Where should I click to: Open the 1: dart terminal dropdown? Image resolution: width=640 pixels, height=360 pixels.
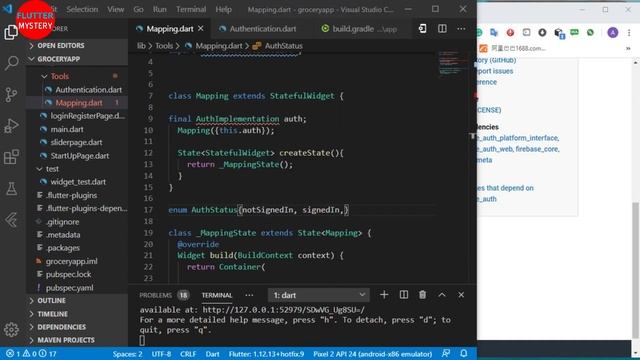click(319, 295)
